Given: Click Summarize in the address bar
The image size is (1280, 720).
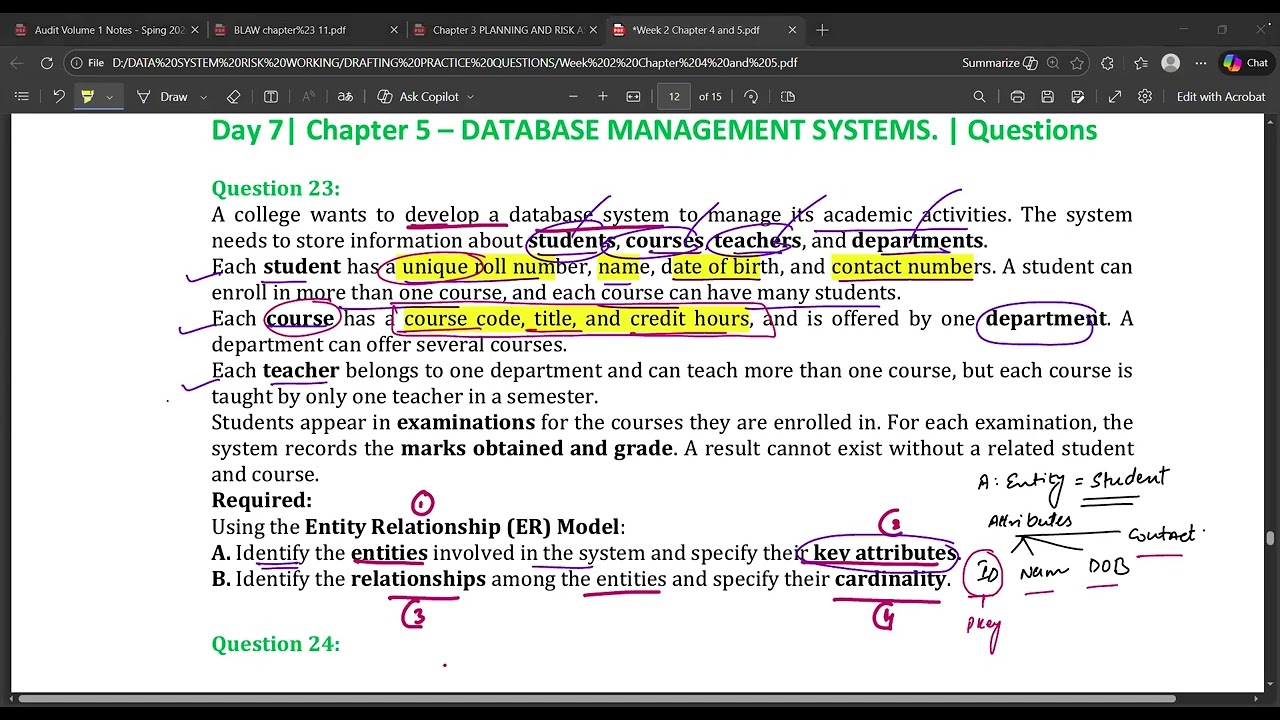Looking at the screenshot, I should [x=1000, y=63].
